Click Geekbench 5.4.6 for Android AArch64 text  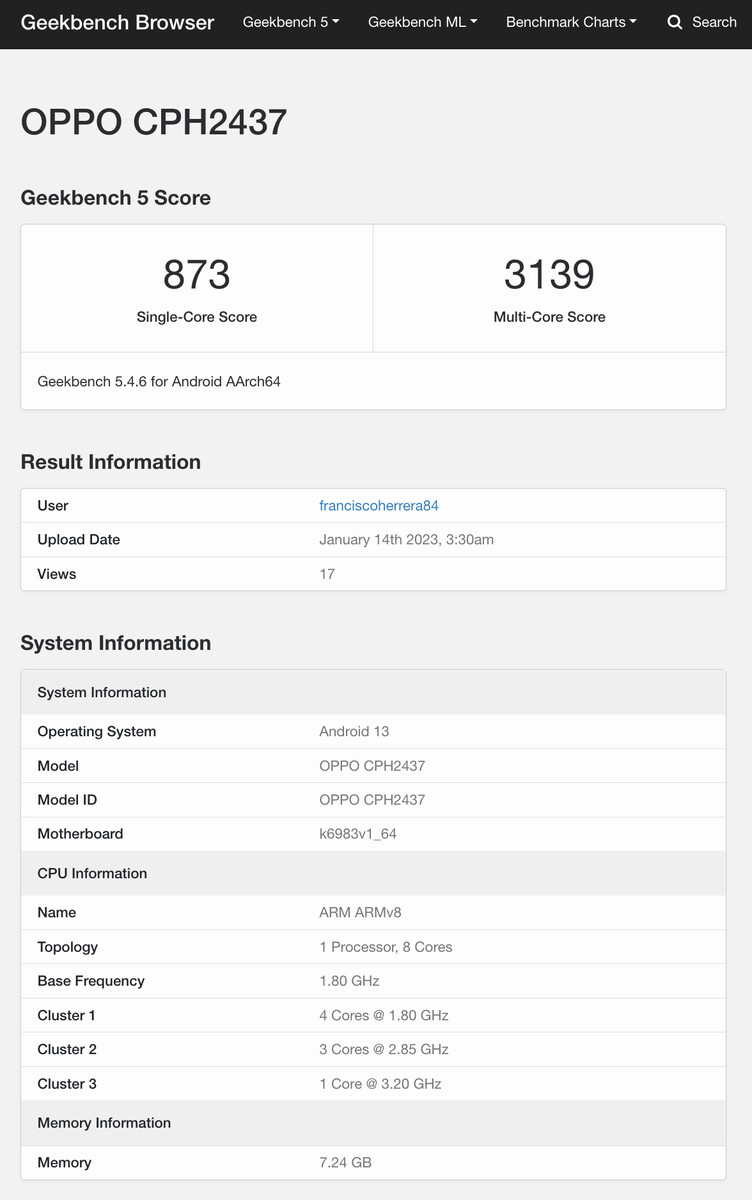pyautogui.click(x=159, y=381)
